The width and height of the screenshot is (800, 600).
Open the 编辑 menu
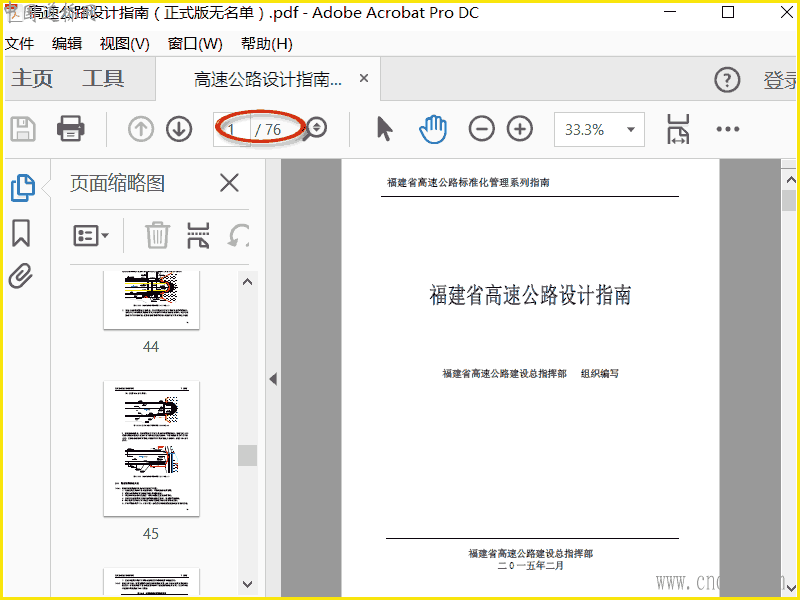67,44
